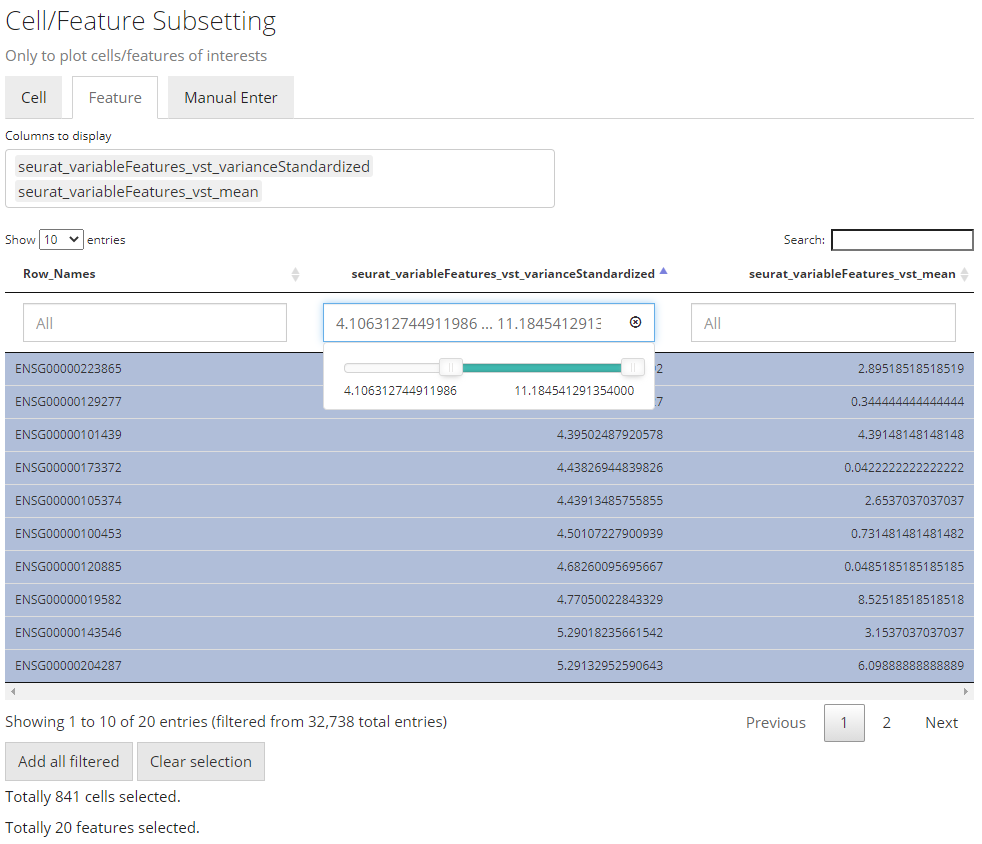Click the Add all filtered button

point(69,762)
